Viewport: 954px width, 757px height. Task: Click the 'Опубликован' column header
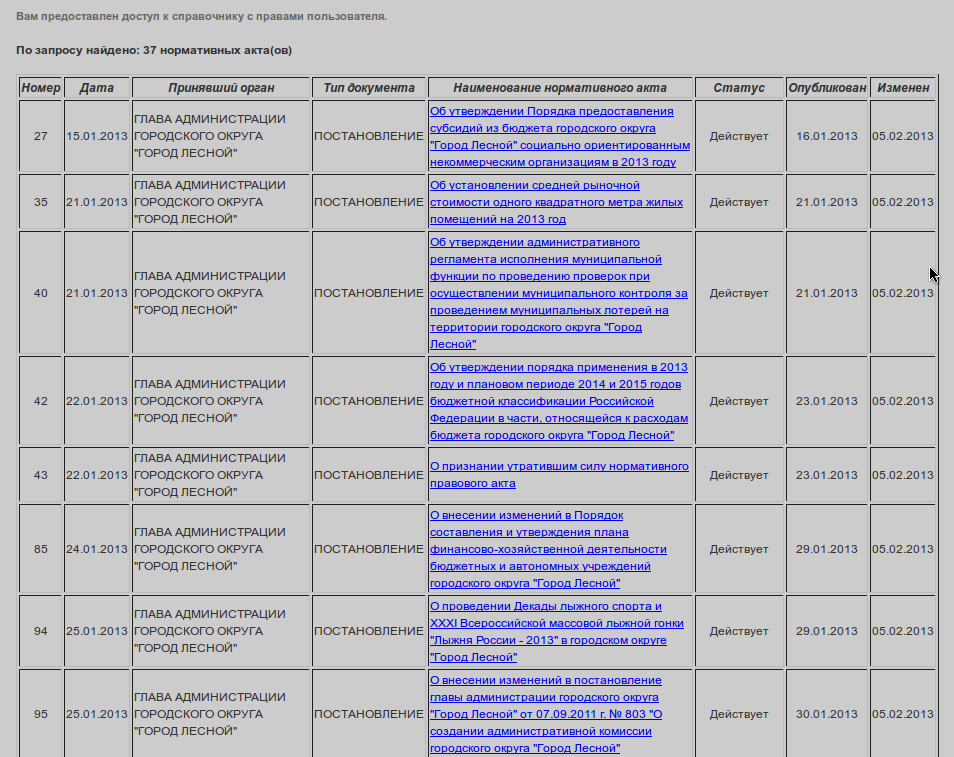tap(827, 88)
